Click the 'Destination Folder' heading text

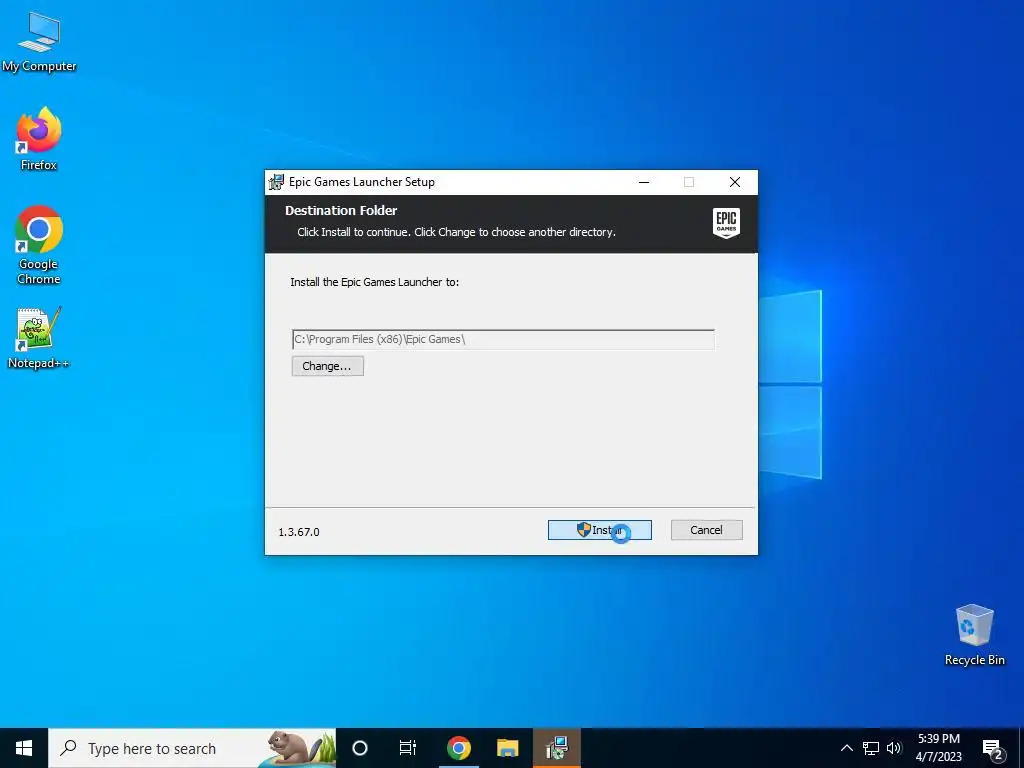coord(341,210)
